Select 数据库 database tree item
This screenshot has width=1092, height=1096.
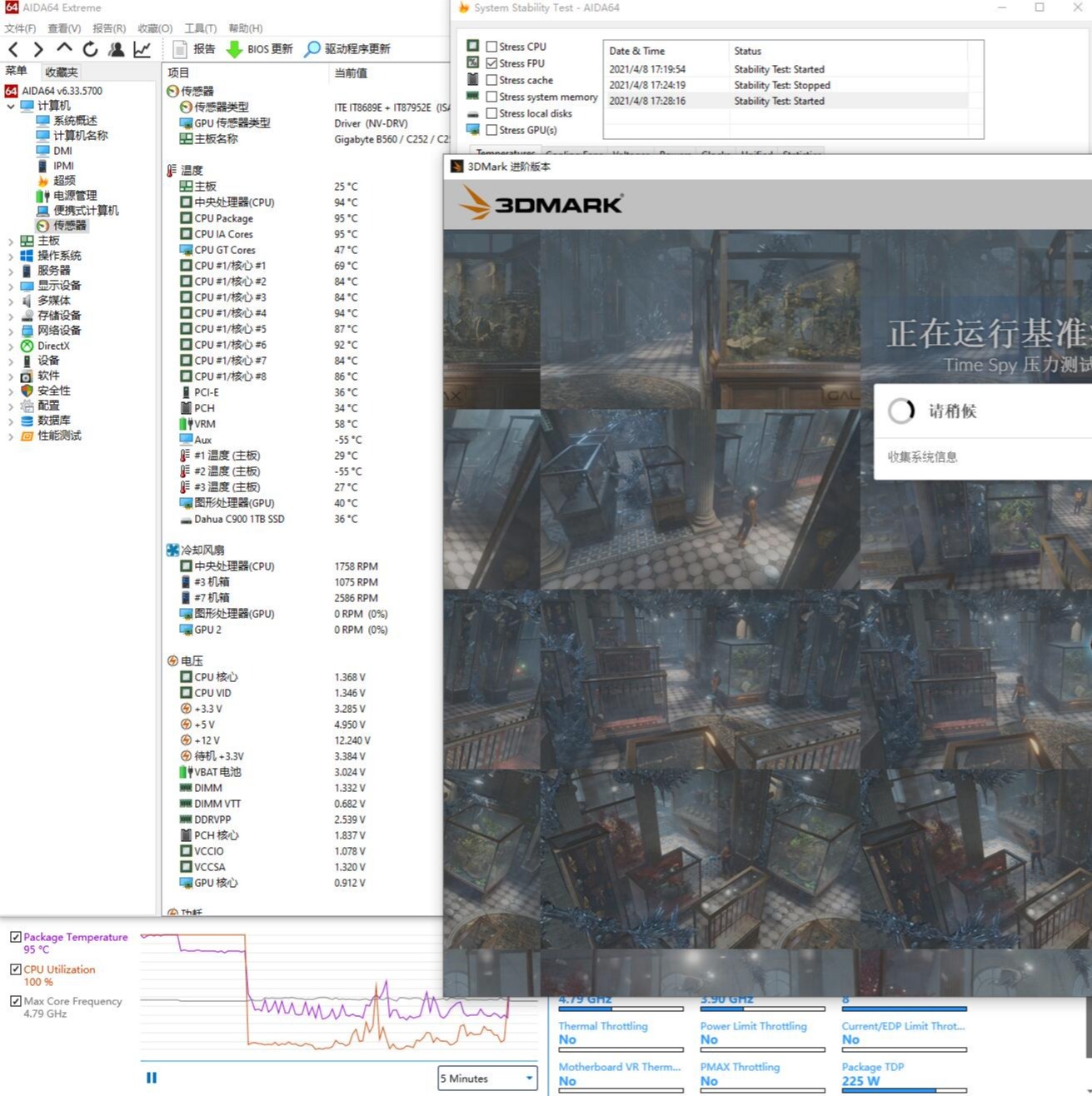click(x=54, y=421)
